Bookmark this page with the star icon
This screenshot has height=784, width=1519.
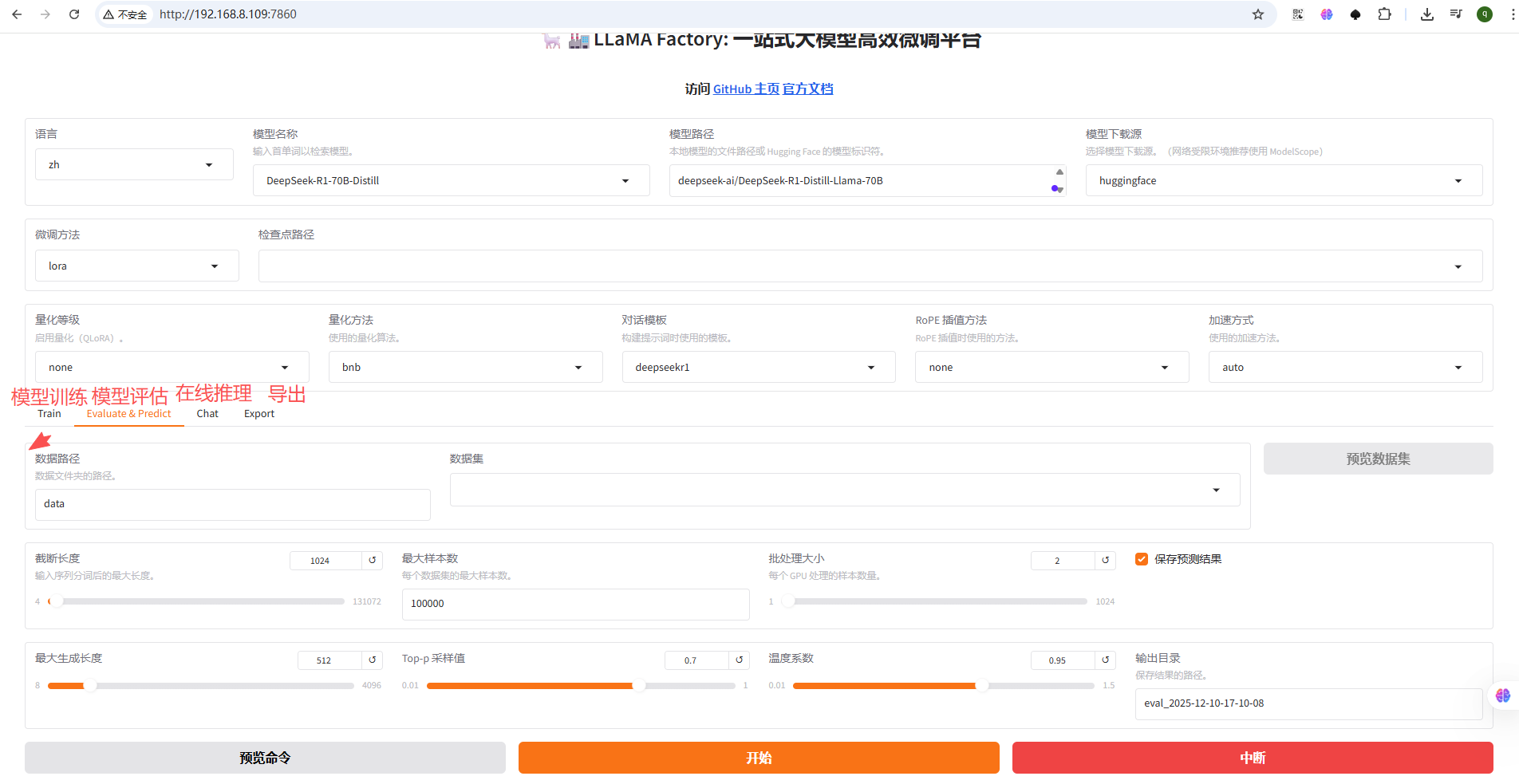[x=1258, y=14]
